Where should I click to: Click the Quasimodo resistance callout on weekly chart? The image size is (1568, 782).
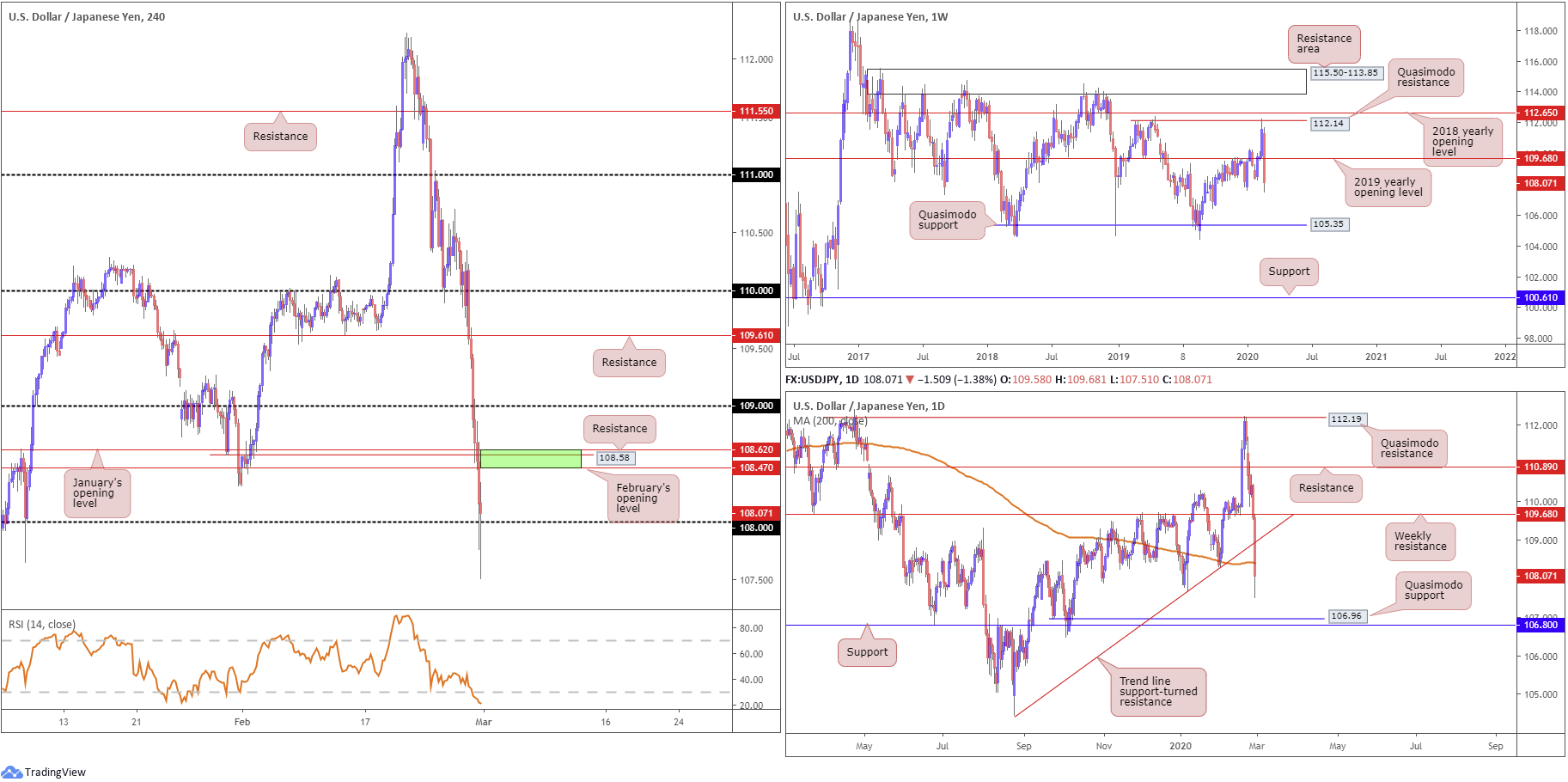(1425, 77)
